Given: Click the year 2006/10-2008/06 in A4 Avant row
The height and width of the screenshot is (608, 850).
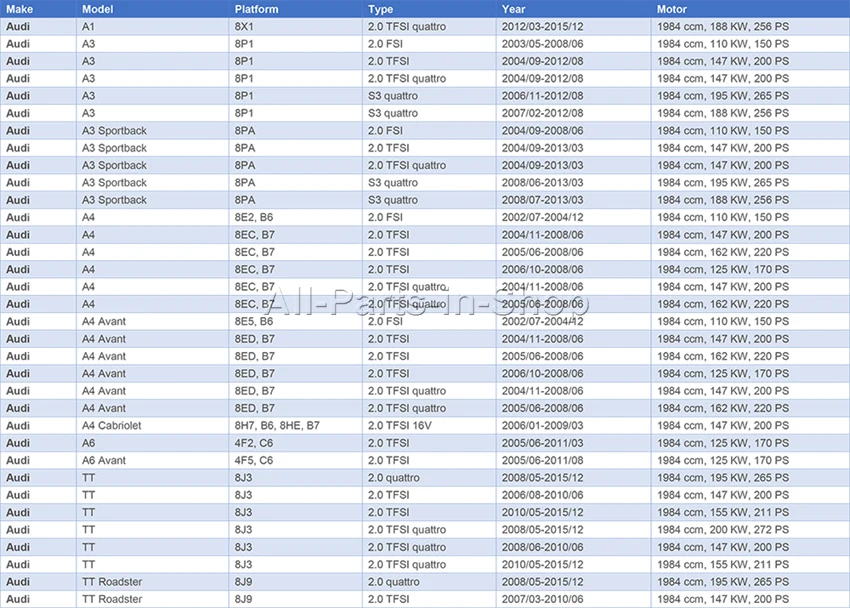Looking at the screenshot, I should [542, 373].
